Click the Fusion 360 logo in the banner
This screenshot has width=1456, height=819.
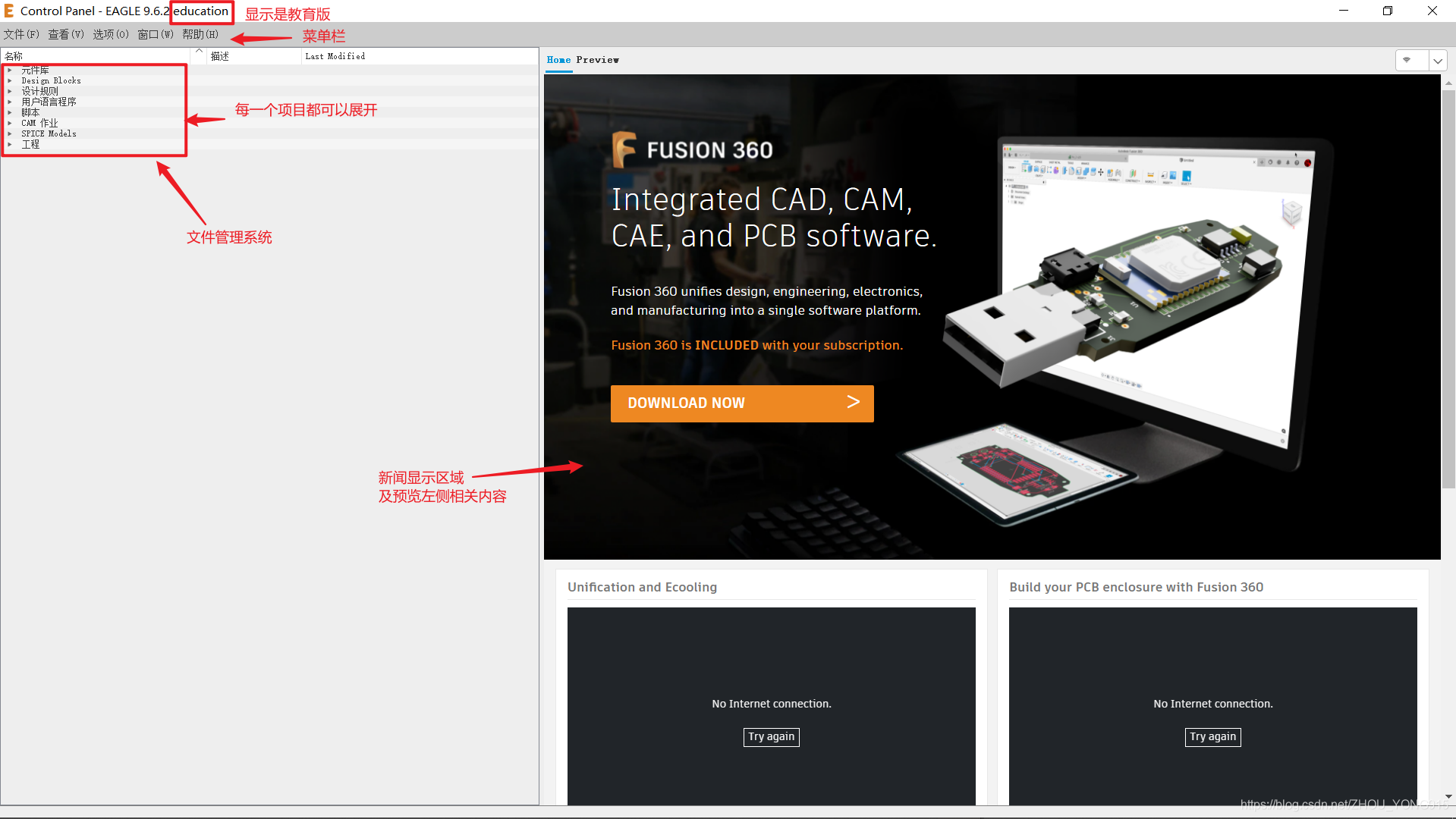[693, 149]
